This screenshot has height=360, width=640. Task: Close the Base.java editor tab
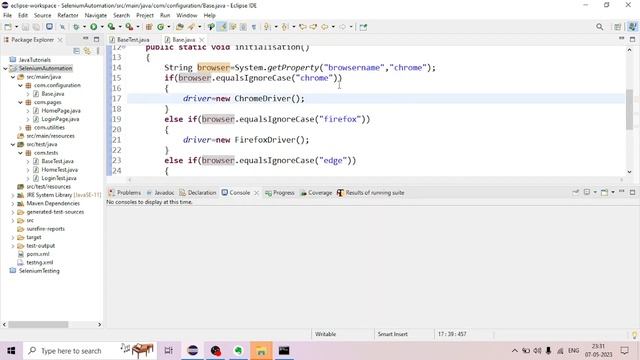coord(202,40)
